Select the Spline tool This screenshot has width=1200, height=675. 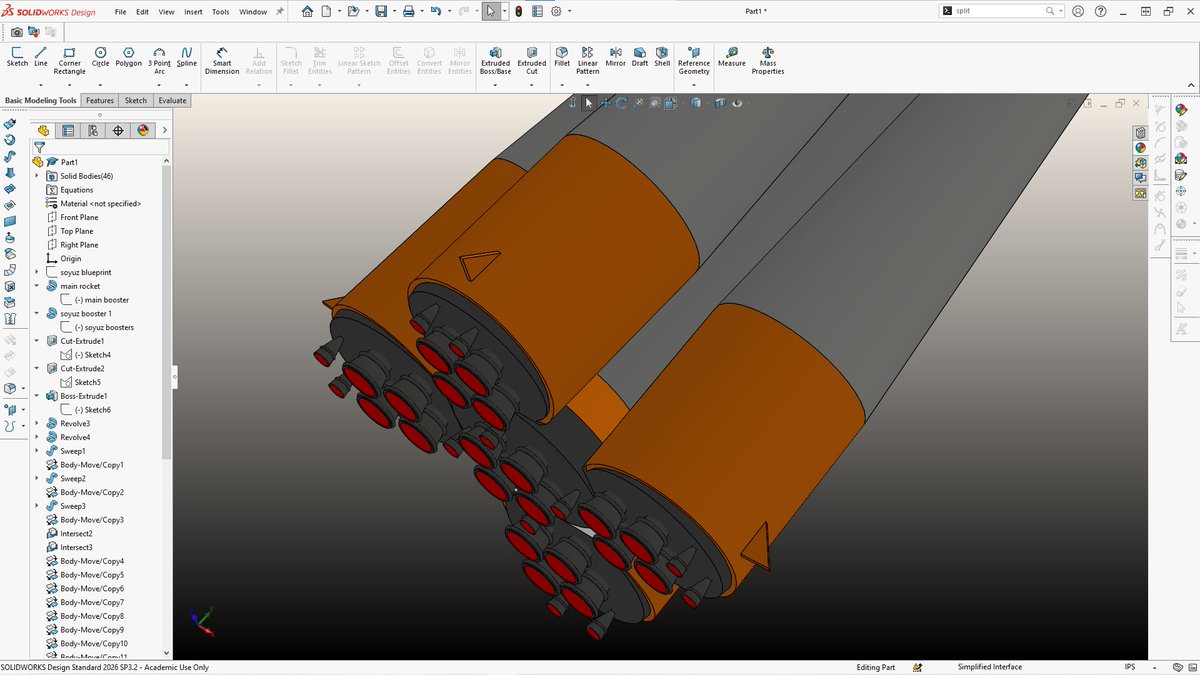pyautogui.click(x=187, y=57)
